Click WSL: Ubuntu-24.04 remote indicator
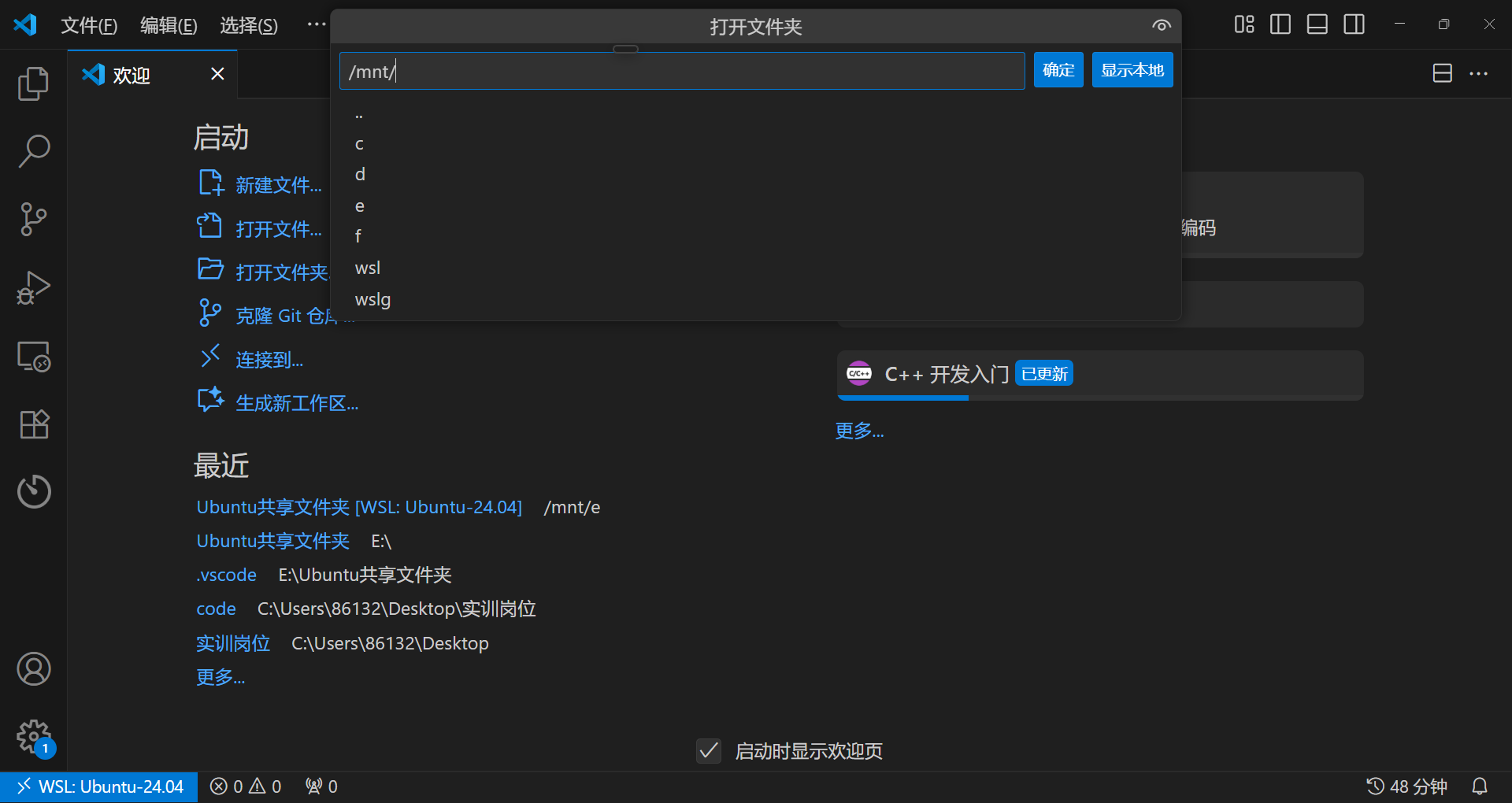Image resolution: width=1512 pixels, height=803 pixels. pyautogui.click(x=99, y=786)
